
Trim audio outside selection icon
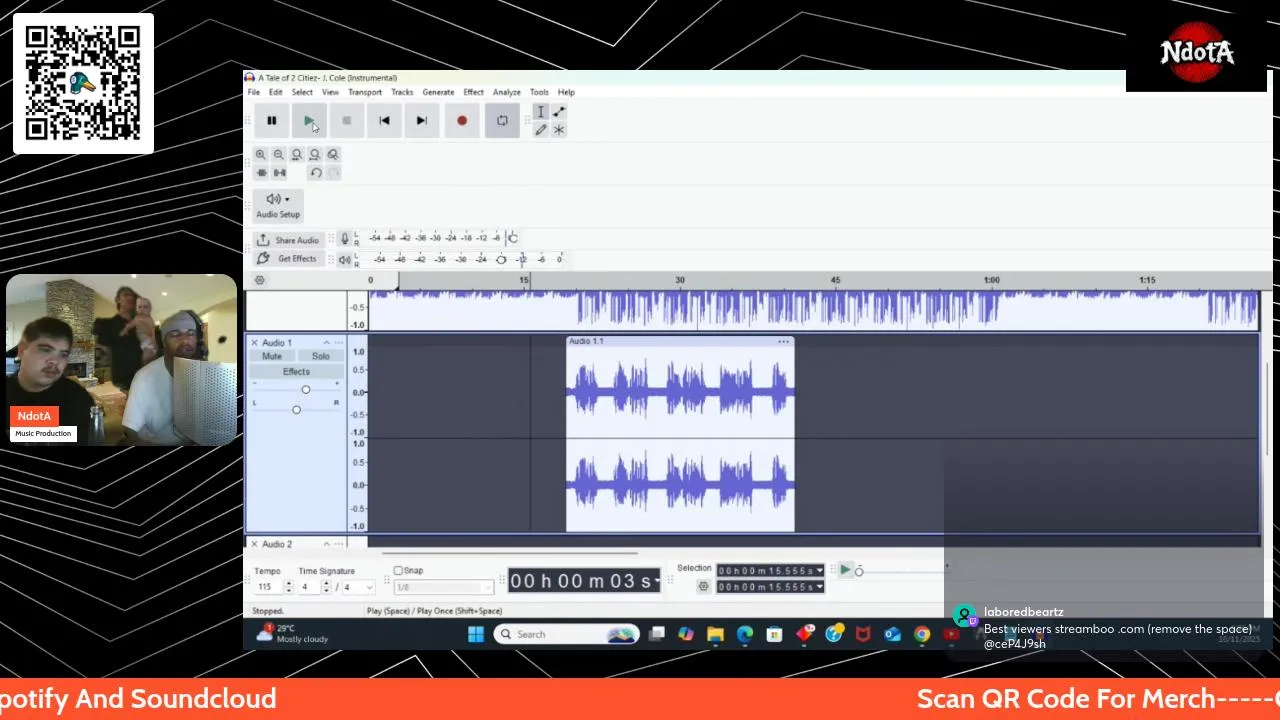261,173
